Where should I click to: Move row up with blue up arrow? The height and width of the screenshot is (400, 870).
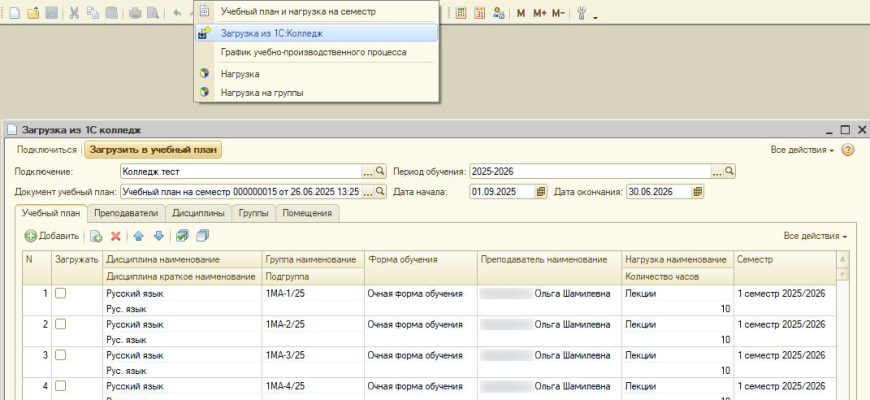[139, 236]
